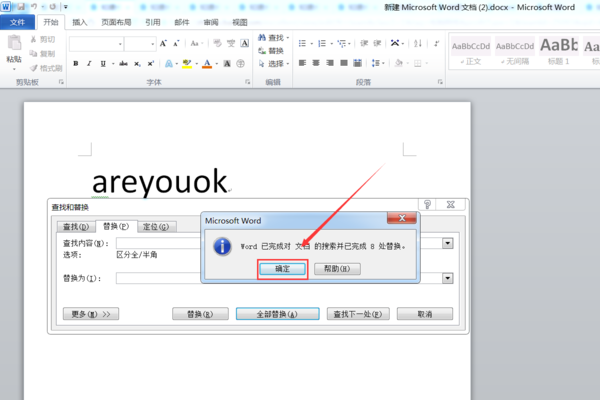Click the Text Effects icon
600x400 pixels.
point(168,64)
